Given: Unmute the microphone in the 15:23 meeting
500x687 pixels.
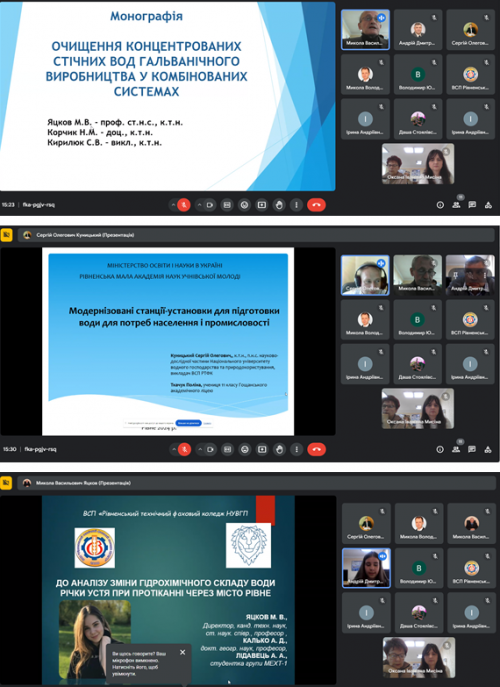Looking at the screenshot, I should pos(184,205).
